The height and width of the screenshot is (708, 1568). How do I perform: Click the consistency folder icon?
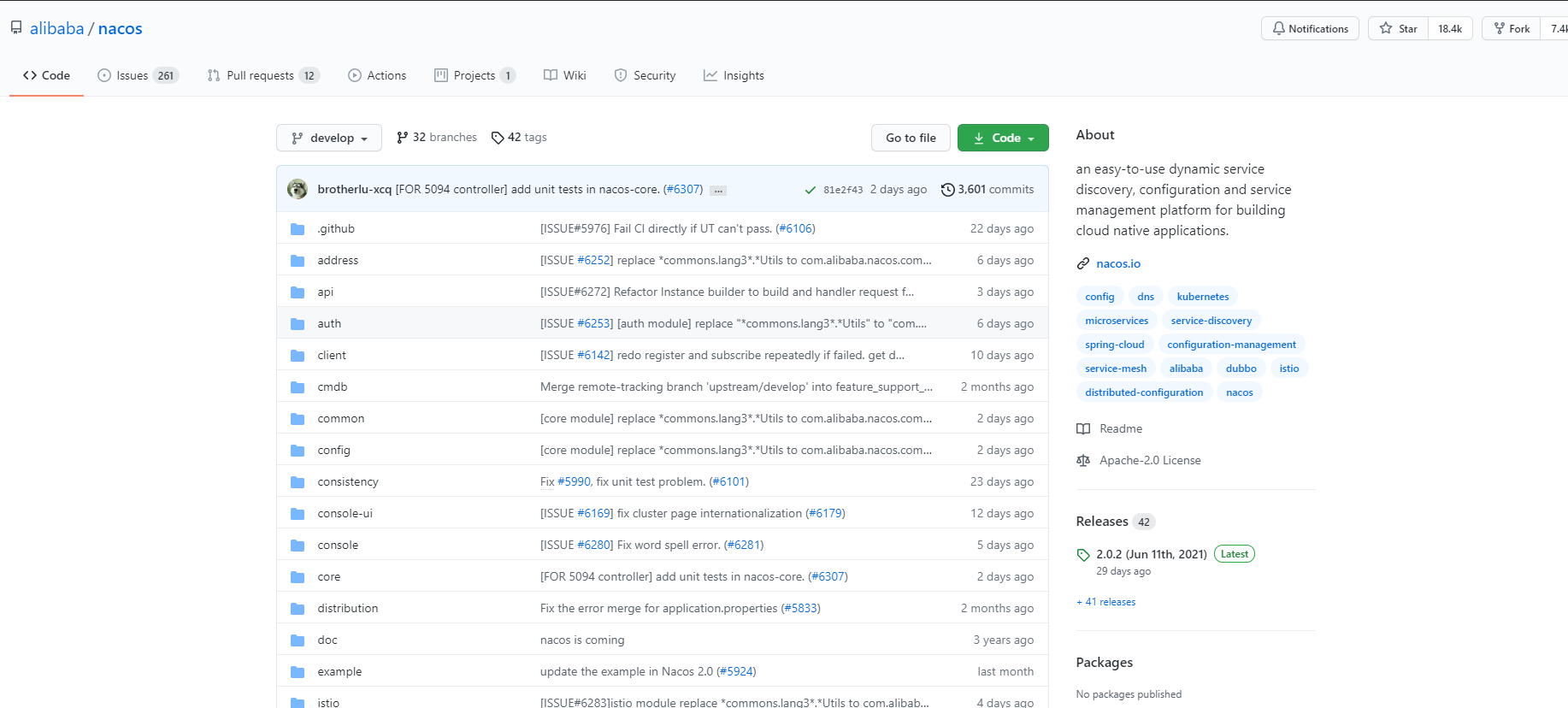298,482
